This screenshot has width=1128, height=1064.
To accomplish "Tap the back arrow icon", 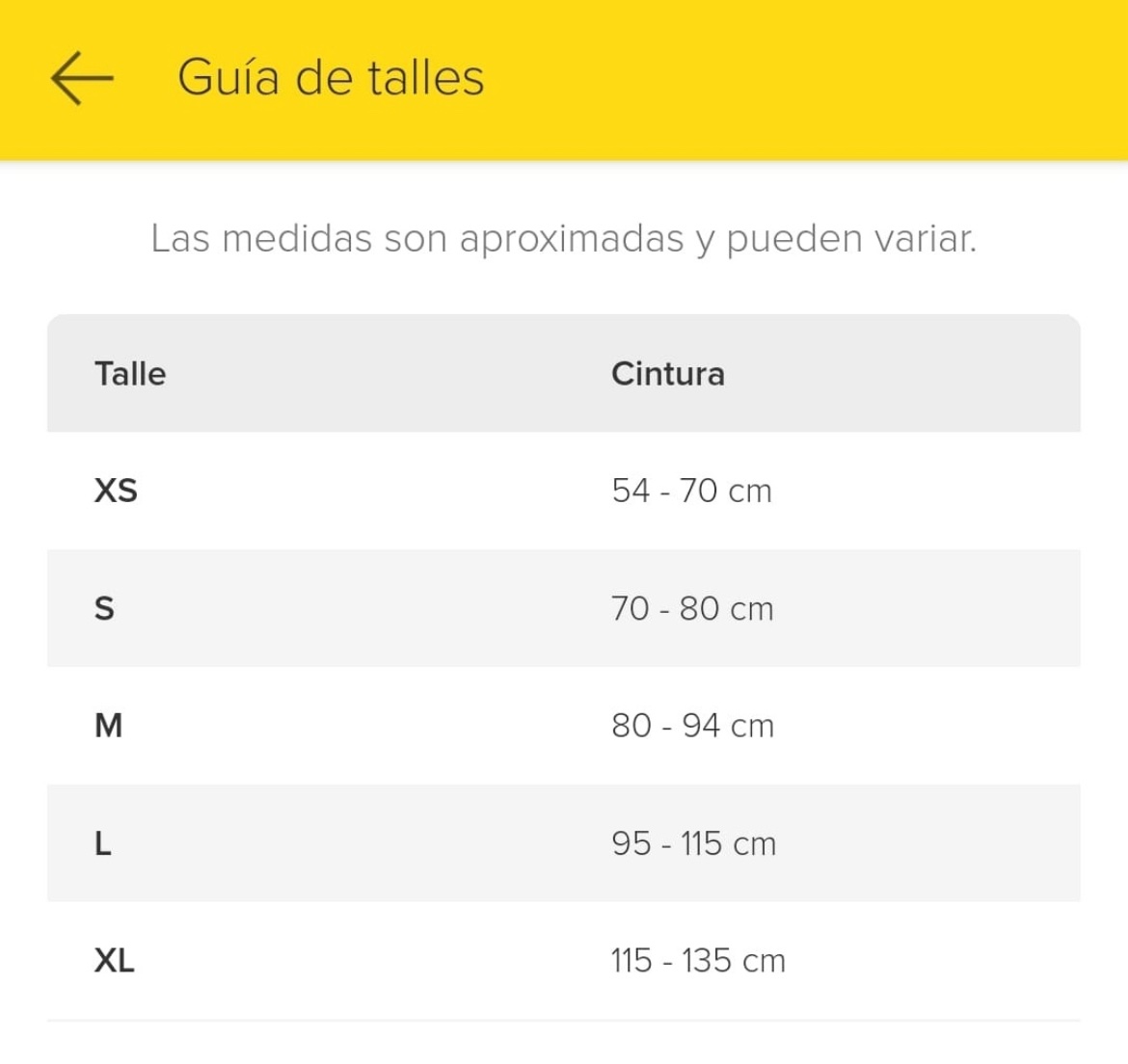I will coord(82,78).
